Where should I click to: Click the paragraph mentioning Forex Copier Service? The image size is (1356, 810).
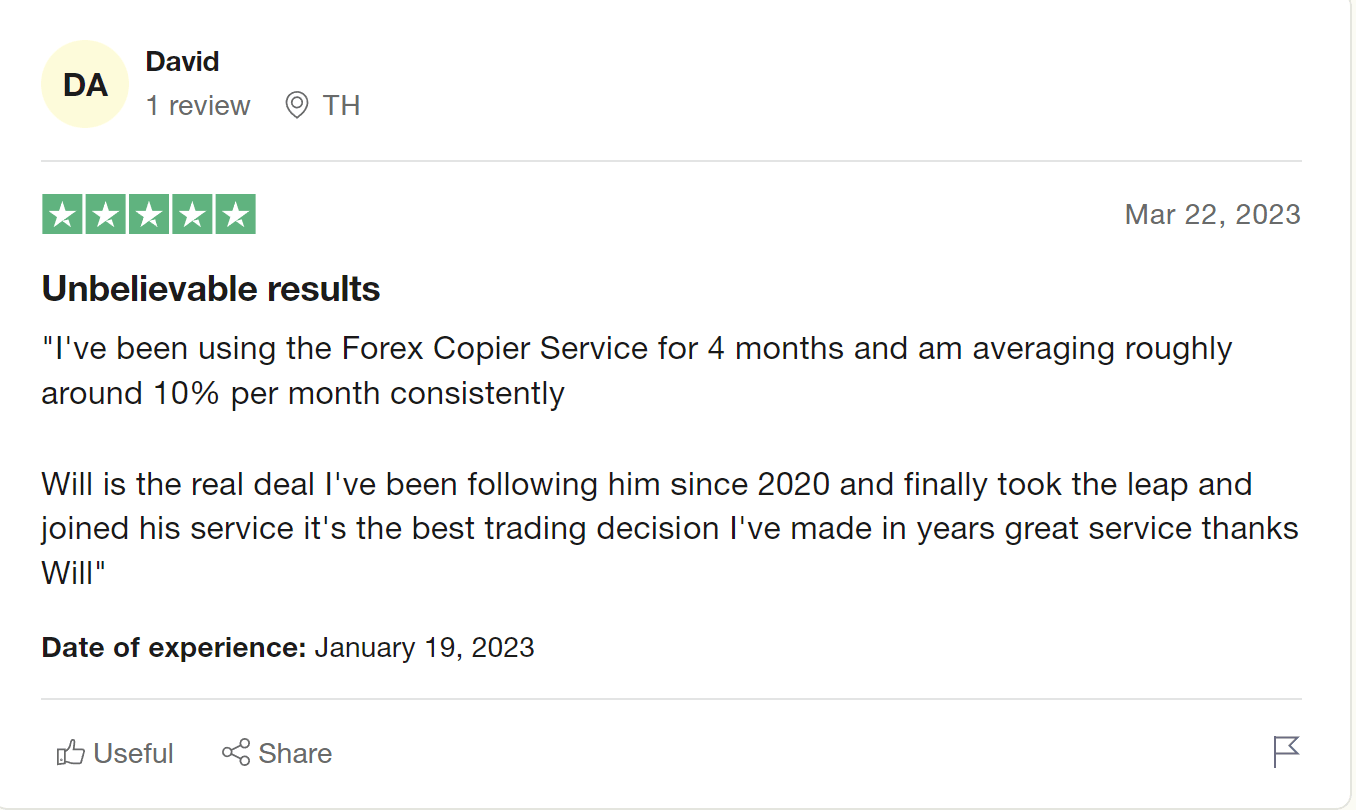coord(637,370)
